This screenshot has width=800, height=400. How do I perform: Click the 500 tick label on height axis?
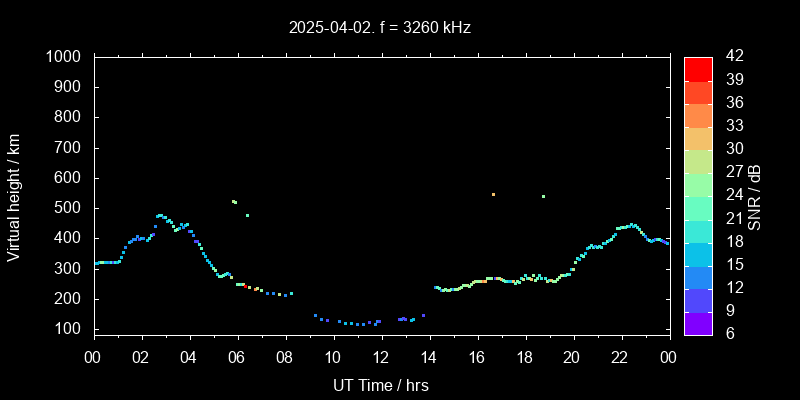point(70,208)
